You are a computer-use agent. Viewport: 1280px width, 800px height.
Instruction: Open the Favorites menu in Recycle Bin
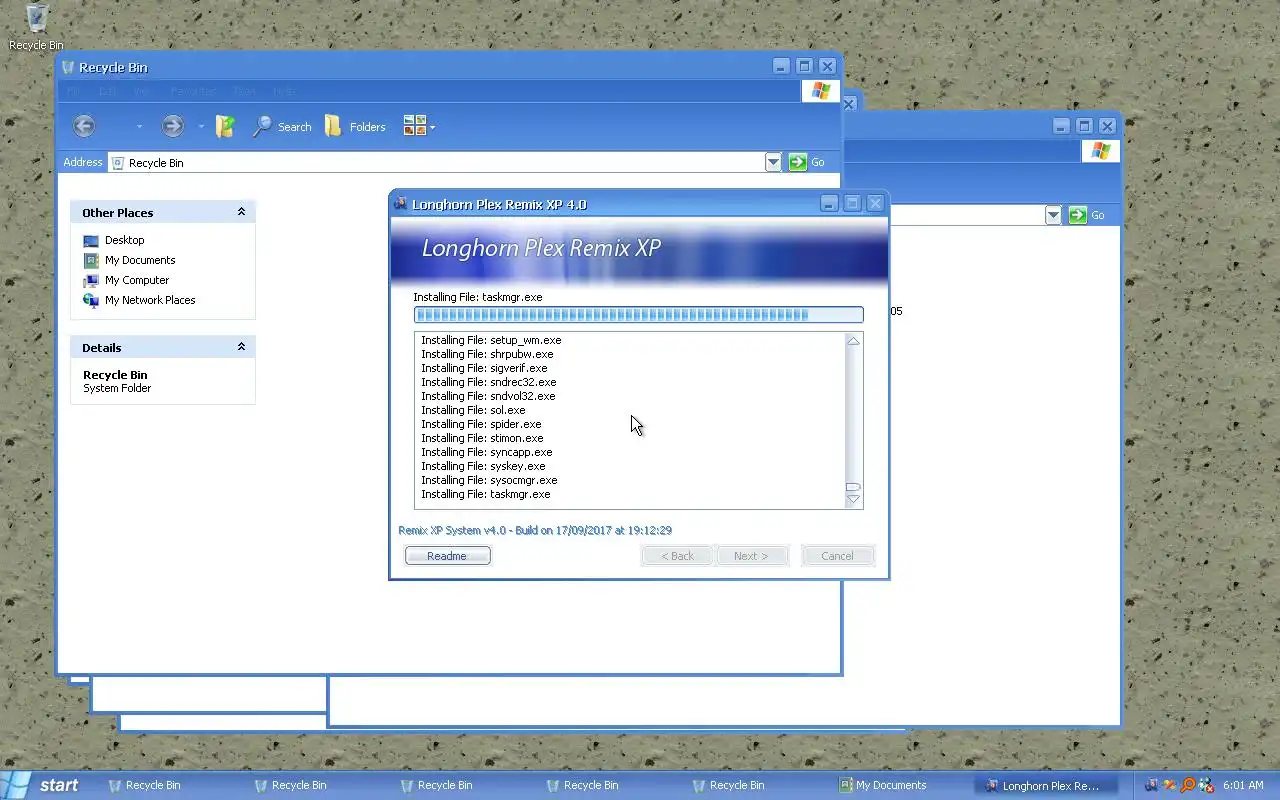point(193,91)
